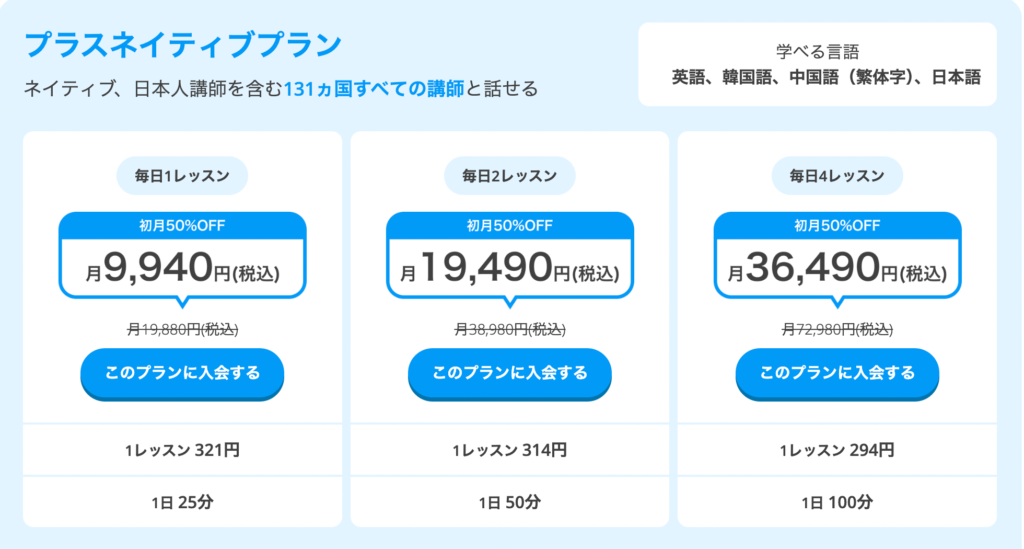This screenshot has width=1024, height=549.
Task: Join the 毎日2レッスン plan button
Action: coord(510,373)
